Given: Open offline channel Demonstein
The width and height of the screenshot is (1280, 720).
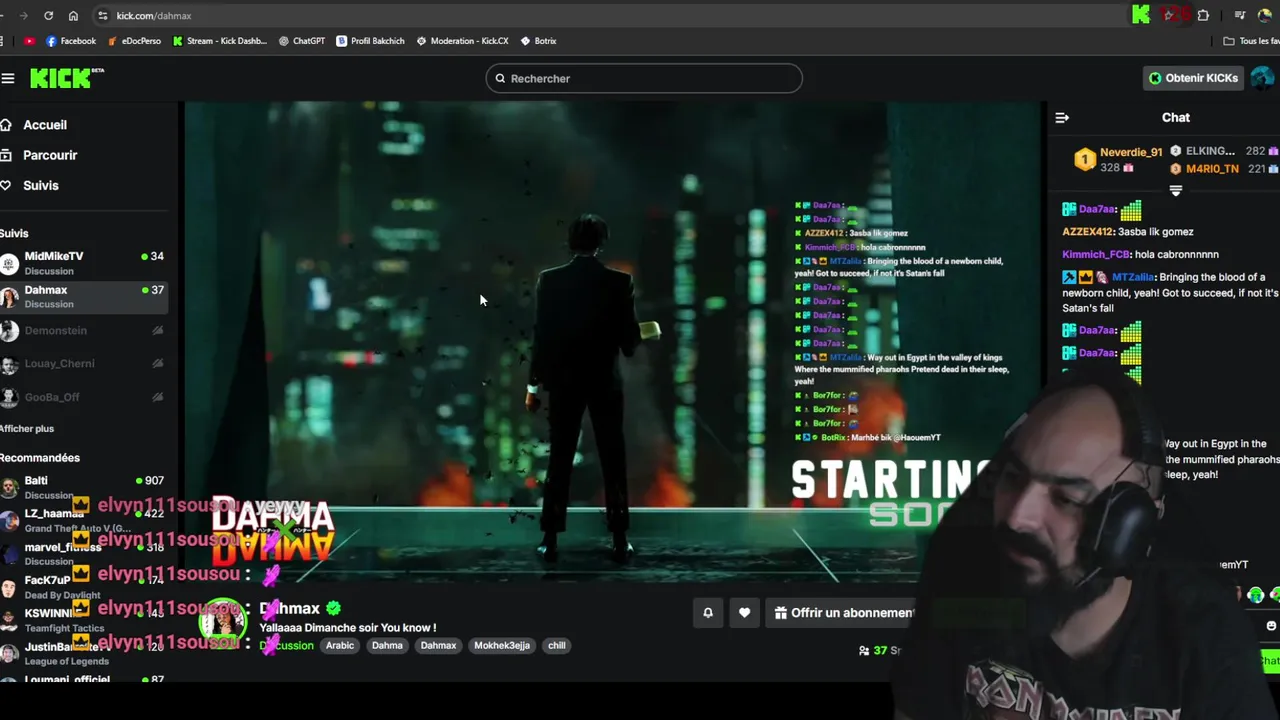Looking at the screenshot, I should click(83, 330).
